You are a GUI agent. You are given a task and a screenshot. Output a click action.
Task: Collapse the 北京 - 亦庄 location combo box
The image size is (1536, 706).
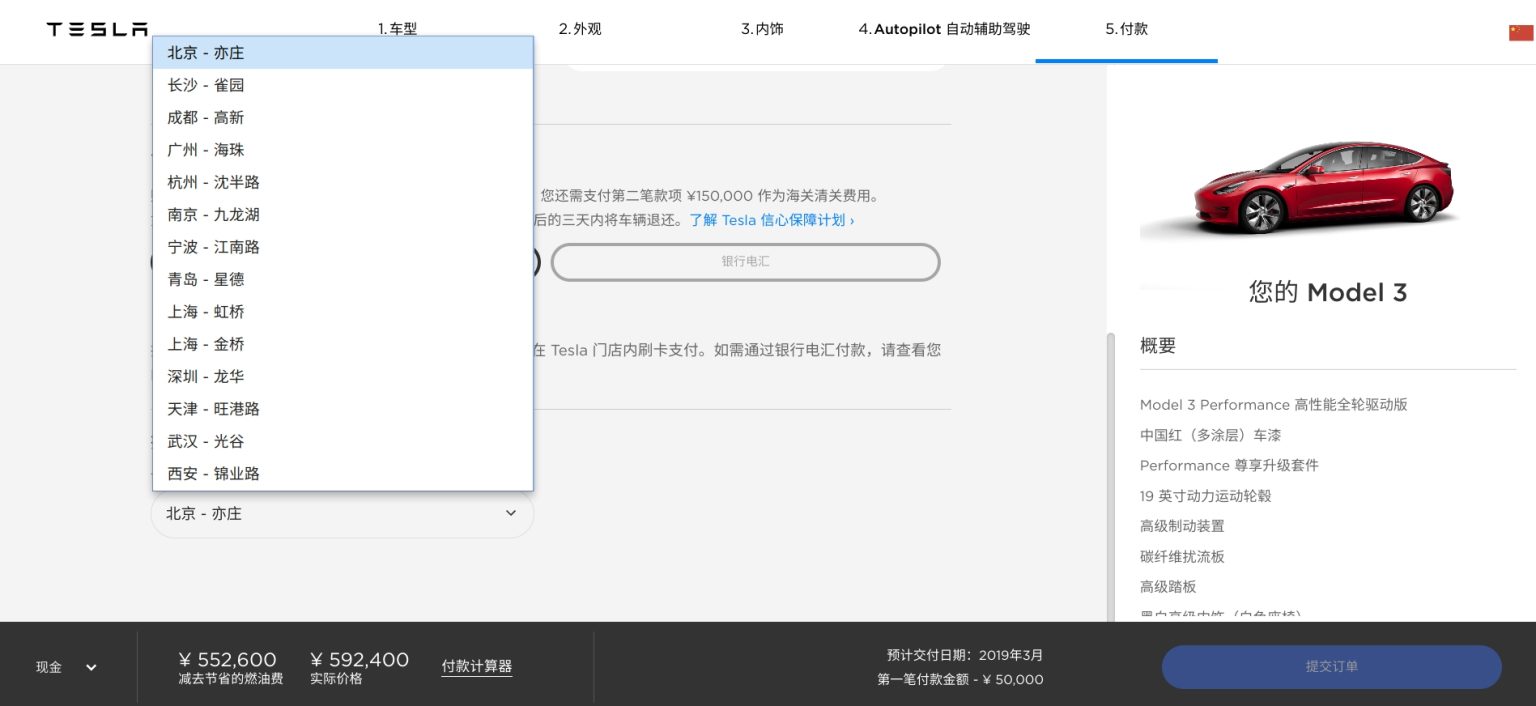point(342,514)
